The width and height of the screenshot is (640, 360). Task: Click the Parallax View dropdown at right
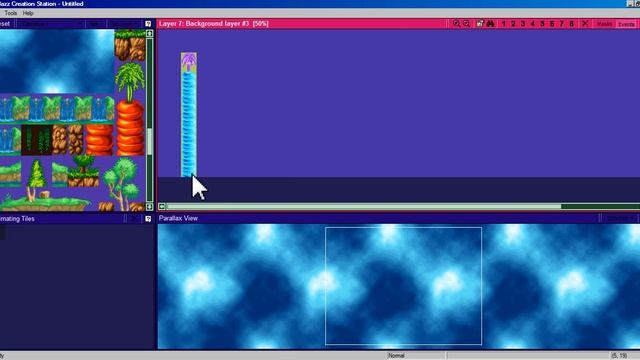[x=620, y=219]
